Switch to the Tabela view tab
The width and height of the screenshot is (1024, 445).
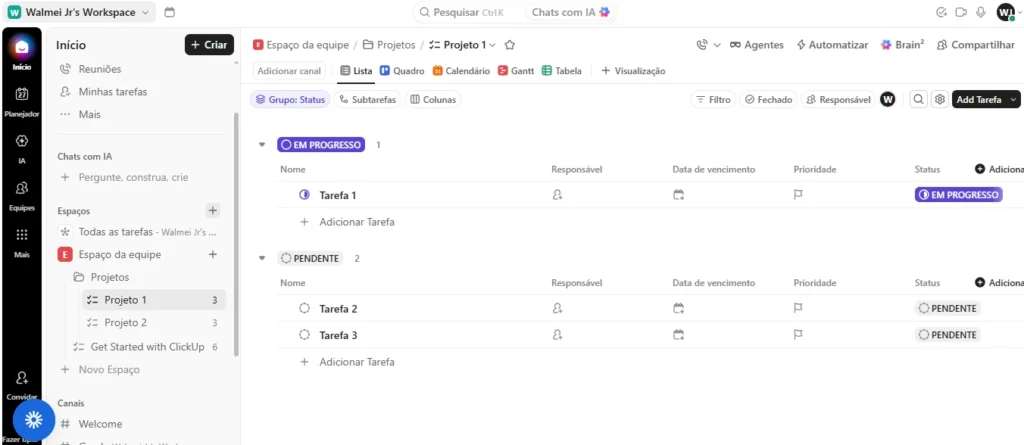pos(562,71)
